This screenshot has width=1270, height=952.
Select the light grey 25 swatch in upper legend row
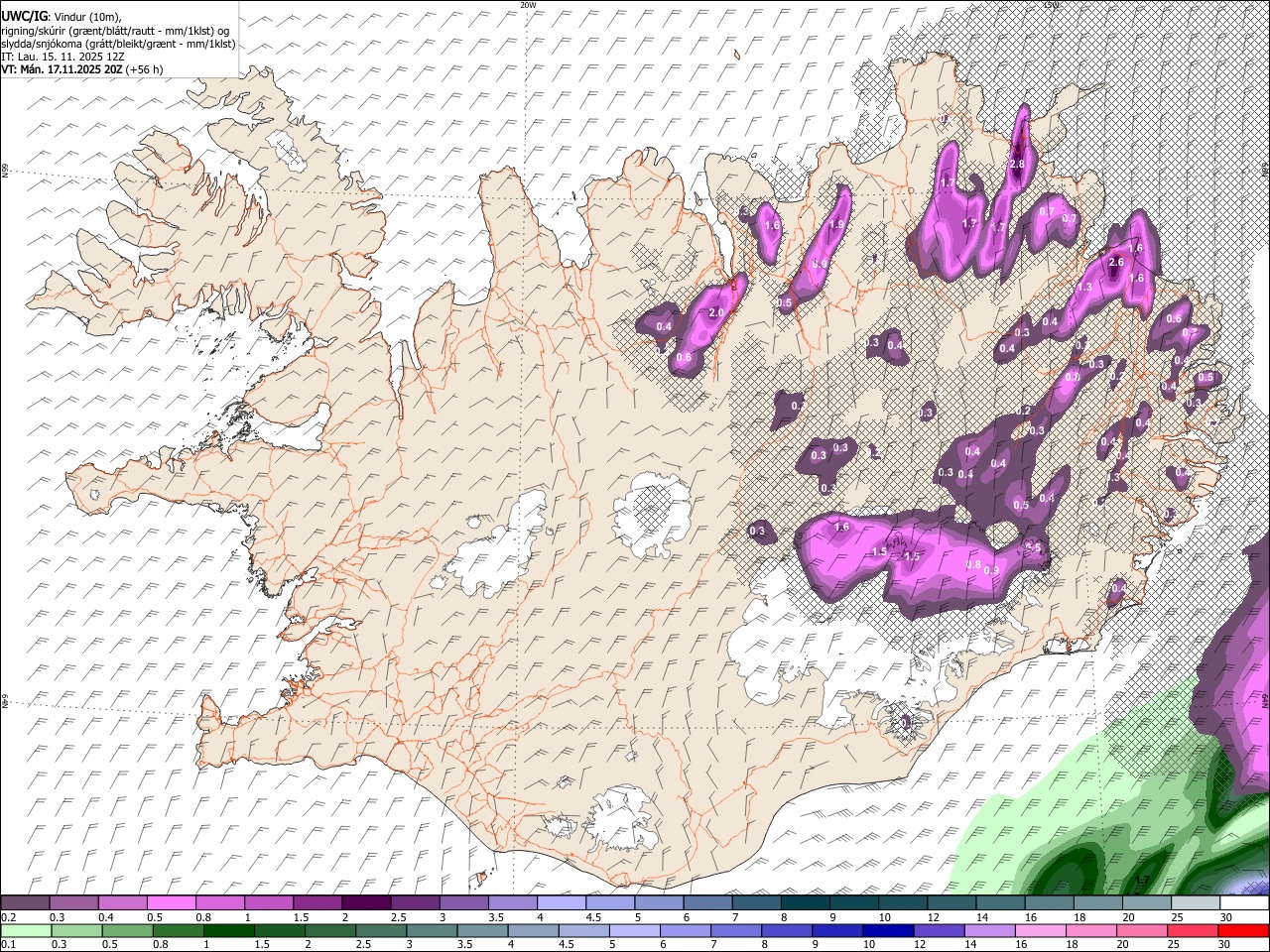point(1195,903)
